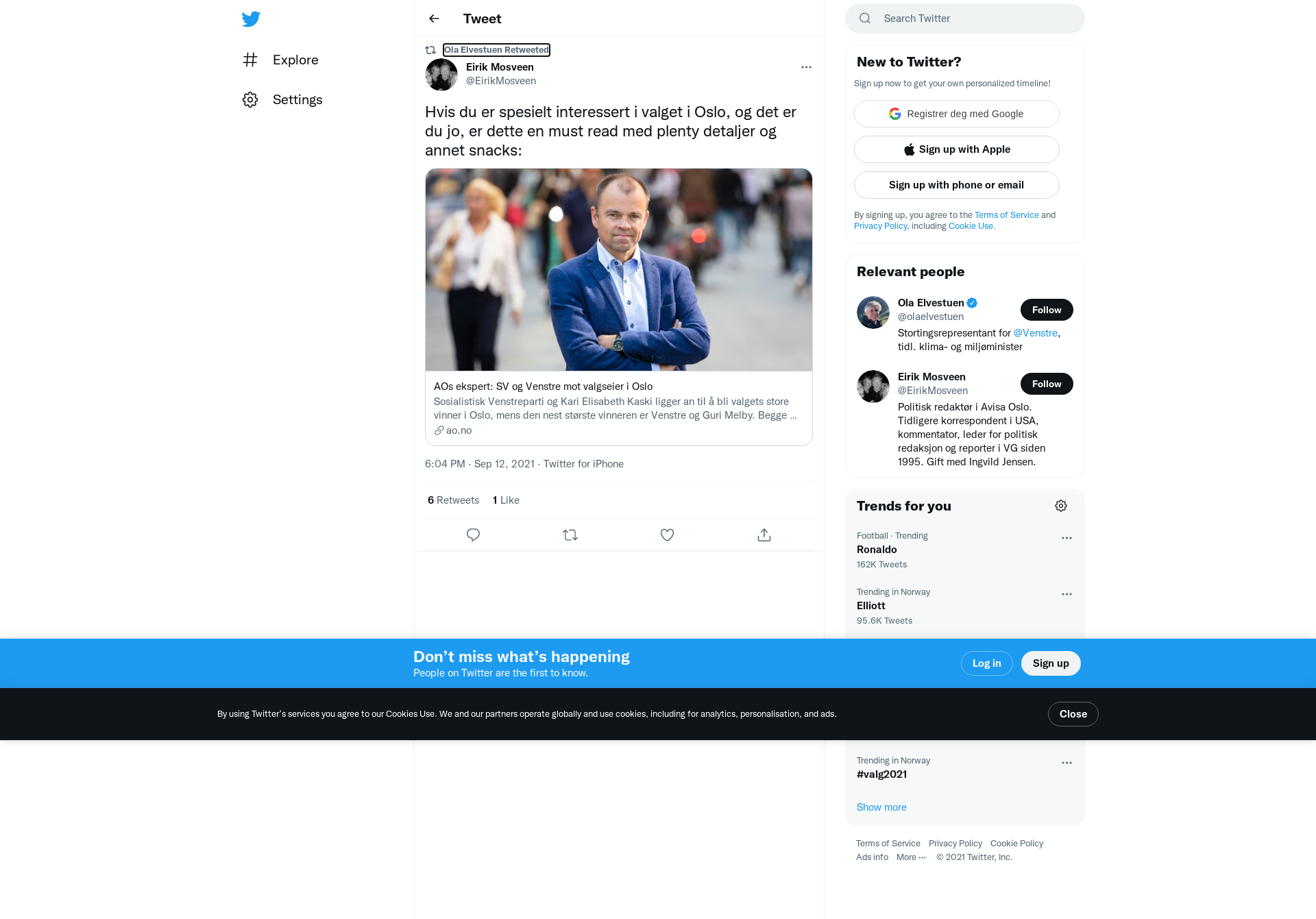The height and width of the screenshot is (919, 1316).
Task: Open the Explore hashtag icon
Action: pyautogui.click(x=250, y=60)
